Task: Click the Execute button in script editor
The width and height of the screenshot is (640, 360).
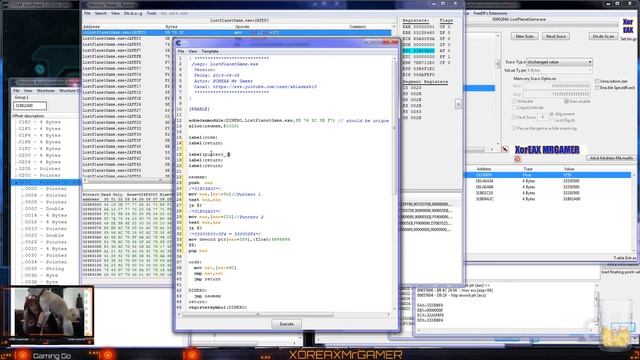Action: [x=286, y=324]
